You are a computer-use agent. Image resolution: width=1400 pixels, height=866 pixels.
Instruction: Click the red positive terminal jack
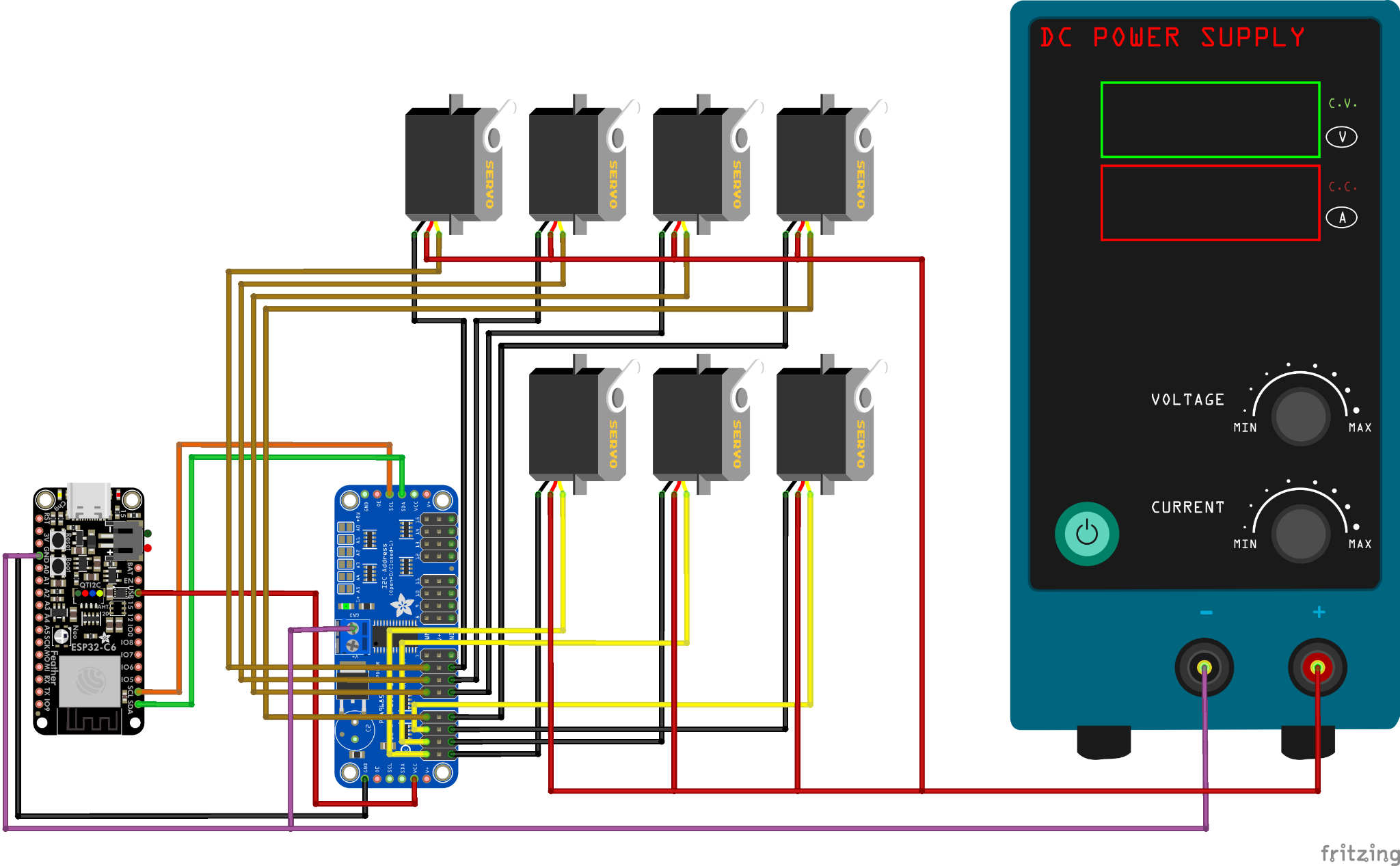[x=1317, y=668]
